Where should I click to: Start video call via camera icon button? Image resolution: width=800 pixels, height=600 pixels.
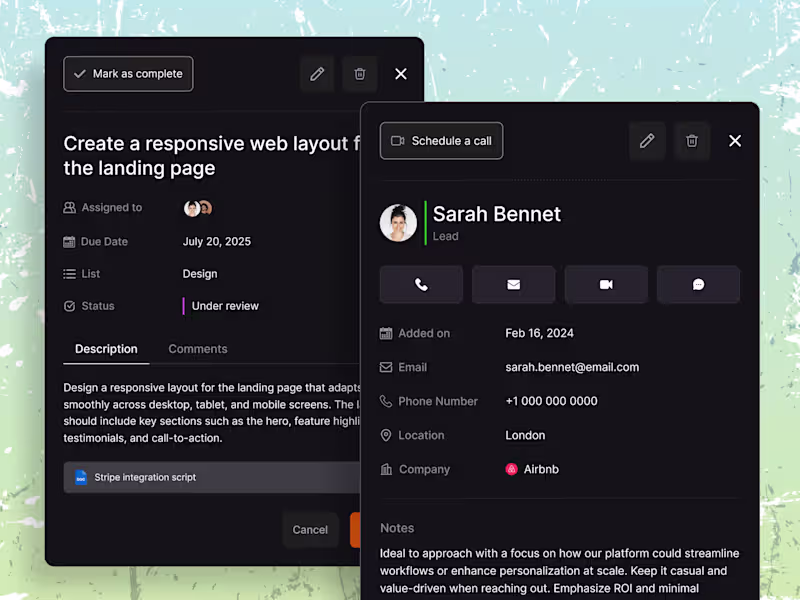pyautogui.click(x=606, y=285)
